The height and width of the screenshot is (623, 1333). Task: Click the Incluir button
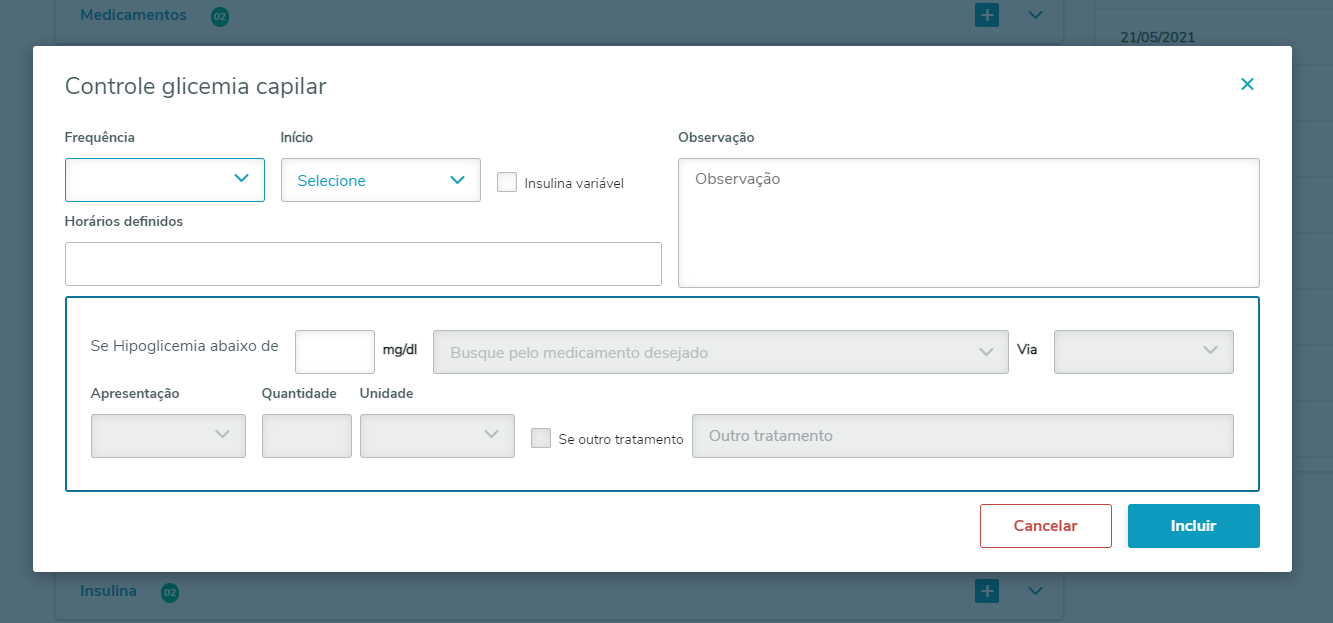click(1193, 526)
